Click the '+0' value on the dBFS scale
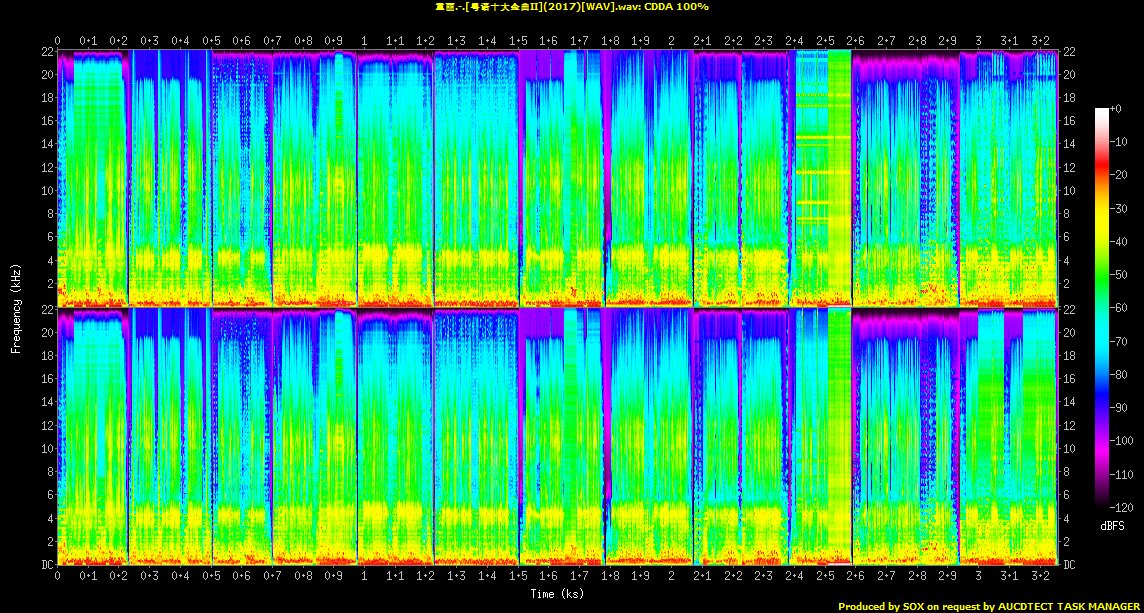1144x613 pixels. pyautogui.click(x=1116, y=109)
